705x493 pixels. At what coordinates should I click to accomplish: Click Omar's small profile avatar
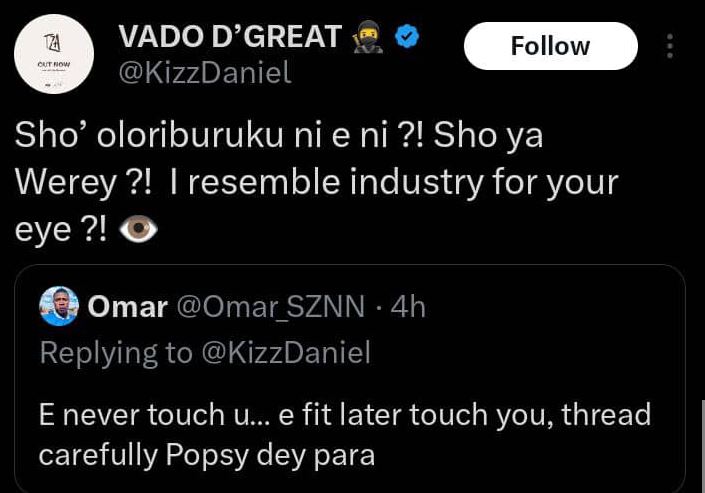point(59,307)
